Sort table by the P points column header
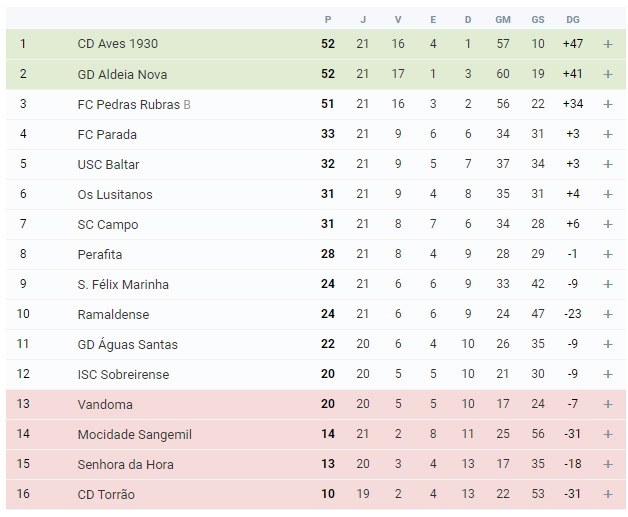The width and height of the screenshot is (628, 517). click(328, 20)
